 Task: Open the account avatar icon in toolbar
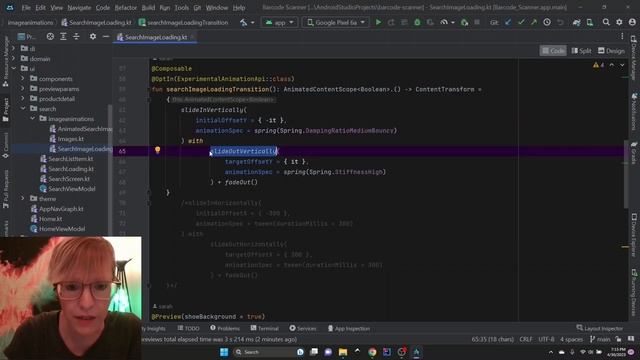click(x=632, y=22)
